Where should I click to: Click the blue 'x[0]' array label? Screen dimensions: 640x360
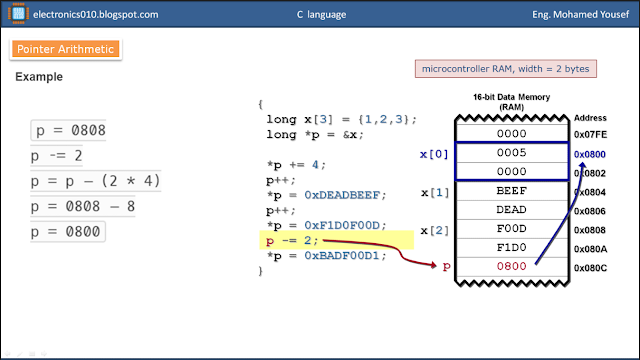pyautogui.click(x=434, y=154)
